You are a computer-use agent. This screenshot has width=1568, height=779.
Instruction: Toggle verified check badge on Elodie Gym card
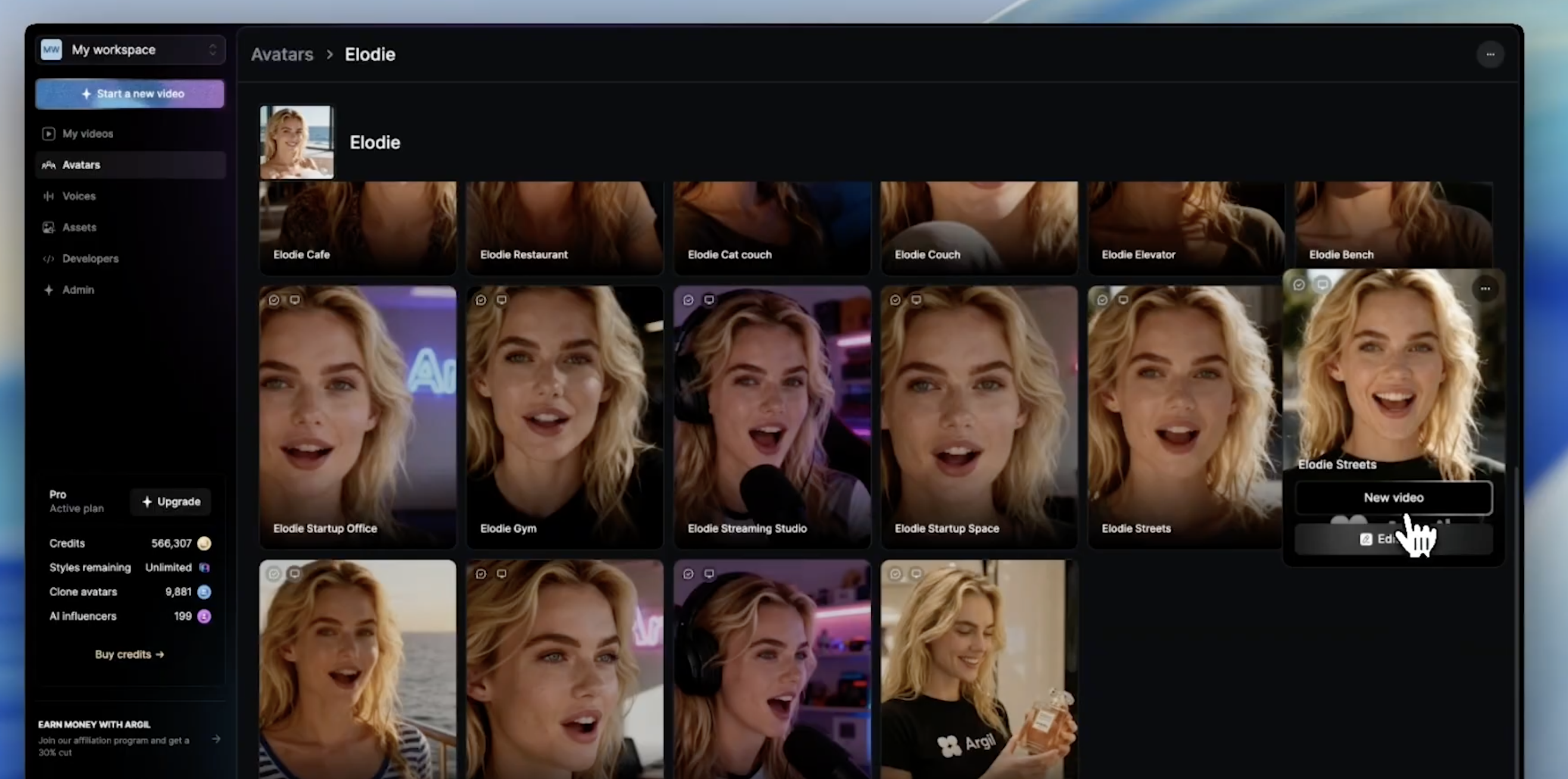(x=481, y=300)
